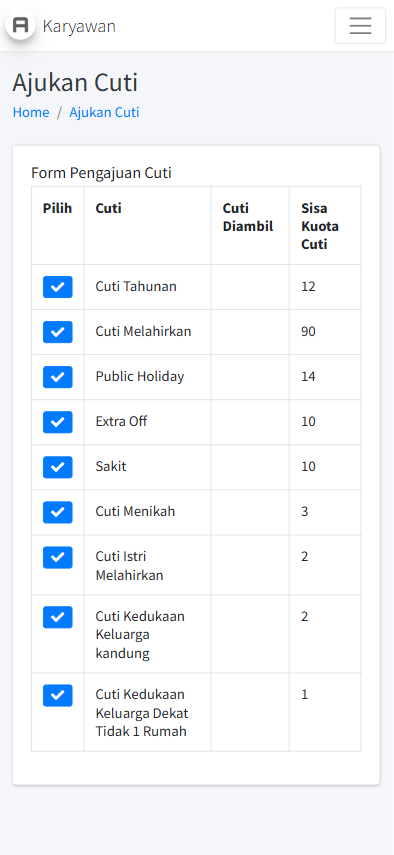
Task: Go to the Home breadcrumb link
Action: 31,112
